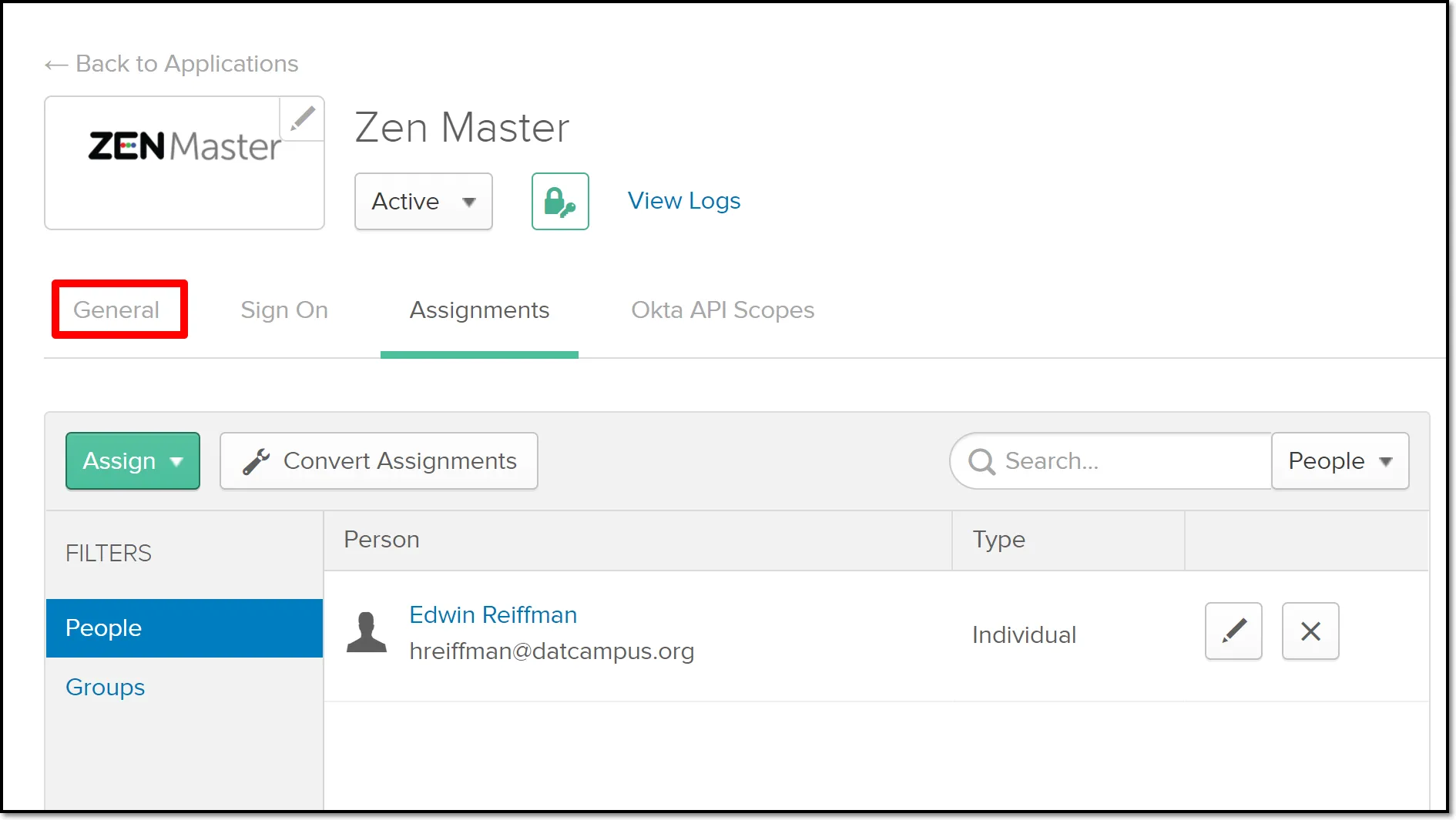The width and height of the screenshot is (1456, 820).
Task: Click the Zen Master application title
Action: pyautogui.click(x=462, y=127)
